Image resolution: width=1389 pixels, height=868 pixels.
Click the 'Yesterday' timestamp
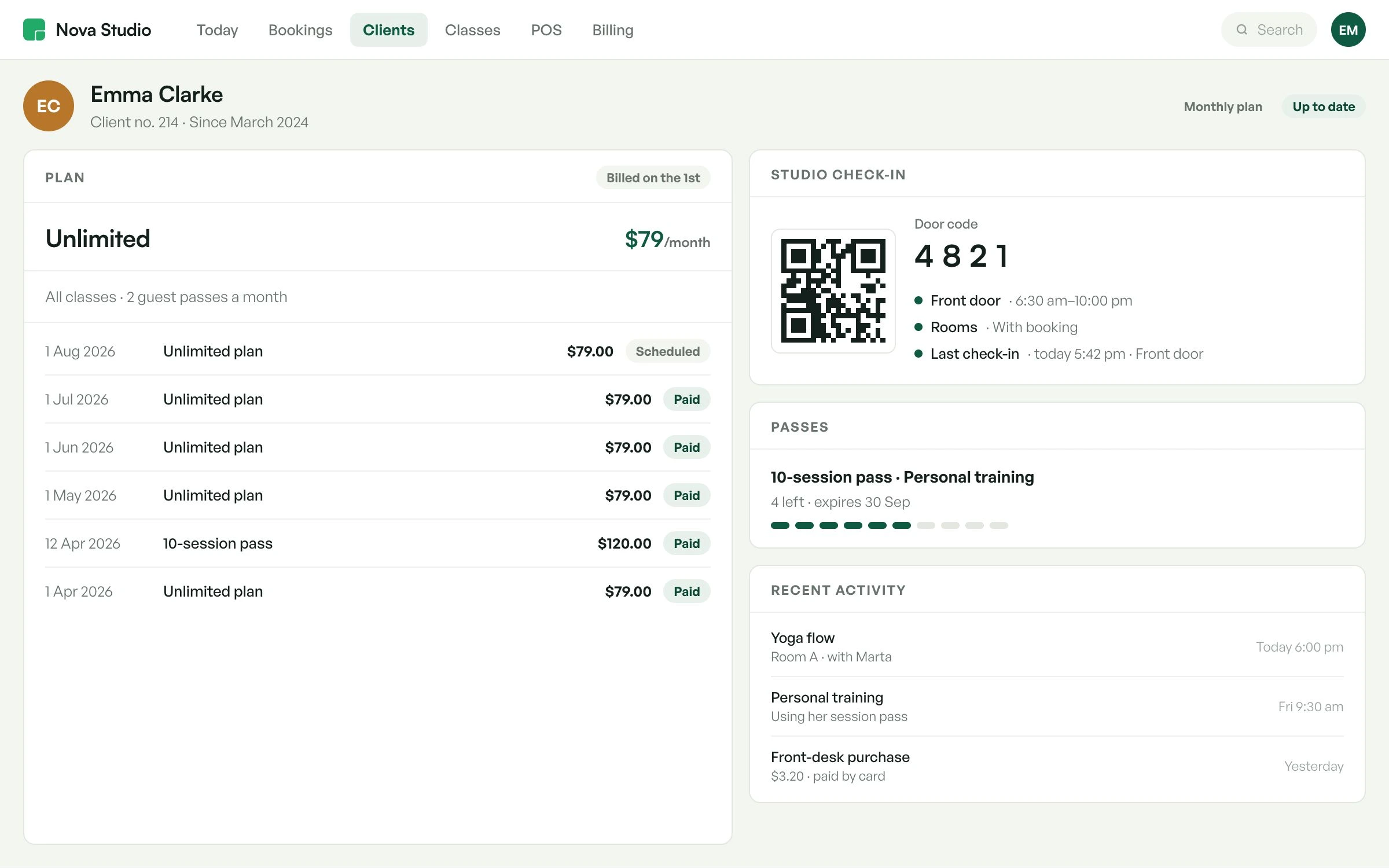pyautogui.click(x=1314, y=766)
